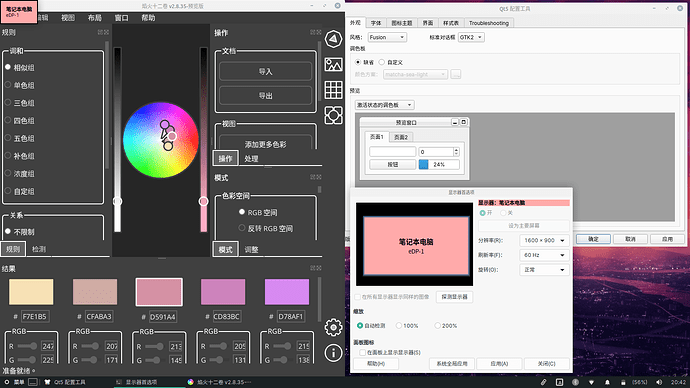
Task: Open the 布局 menu
Action: 95,18
